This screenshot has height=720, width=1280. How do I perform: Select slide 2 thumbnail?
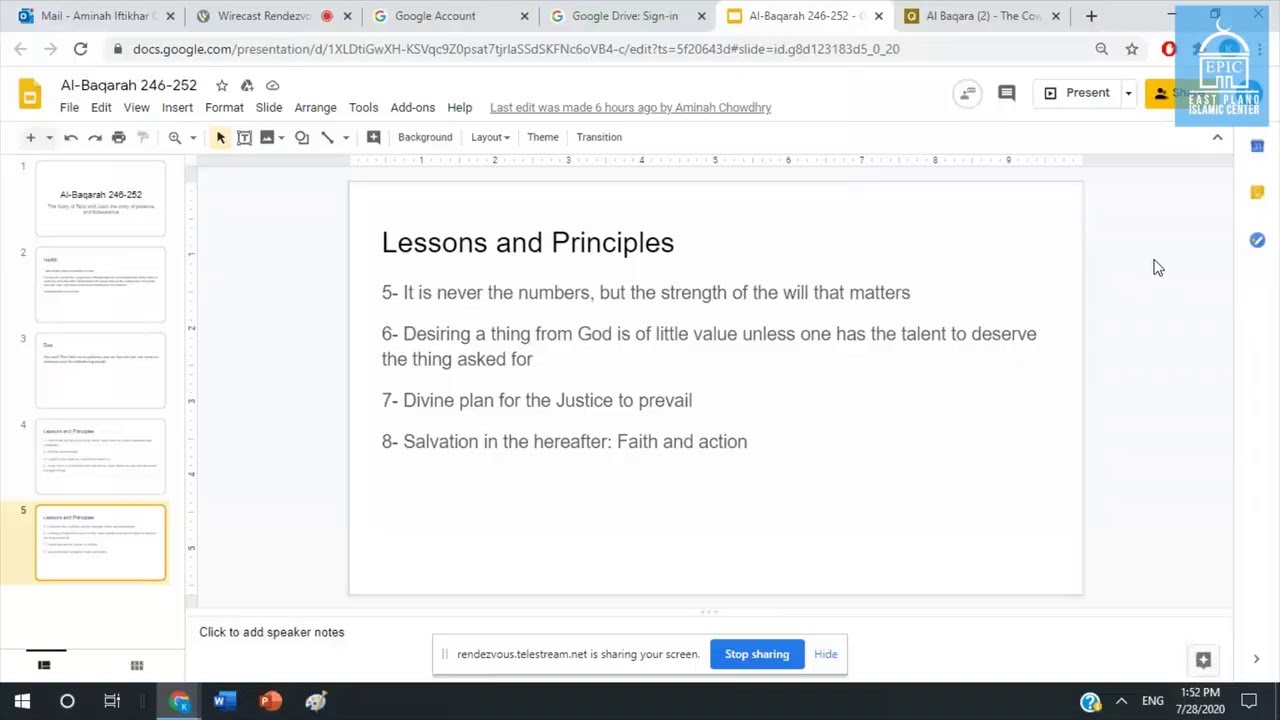pos(101,285)
